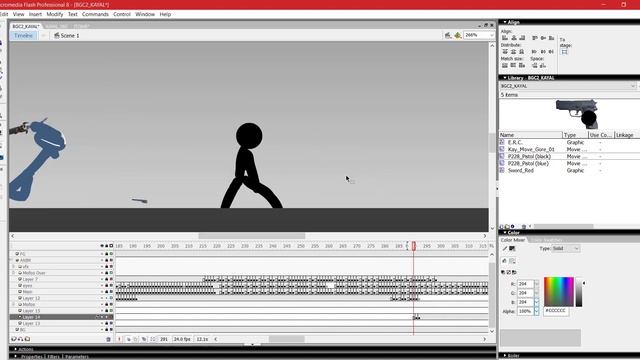
Task: Toggle lock on the Layer 7 row
Action: (x=107, y=279)
